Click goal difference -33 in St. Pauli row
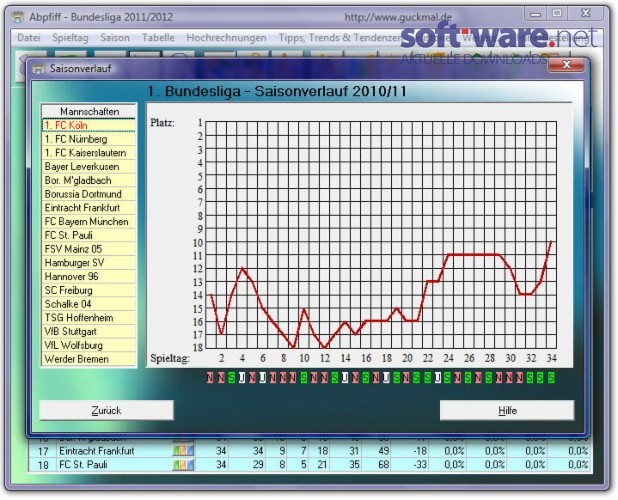618x500 pixels. 420,465
